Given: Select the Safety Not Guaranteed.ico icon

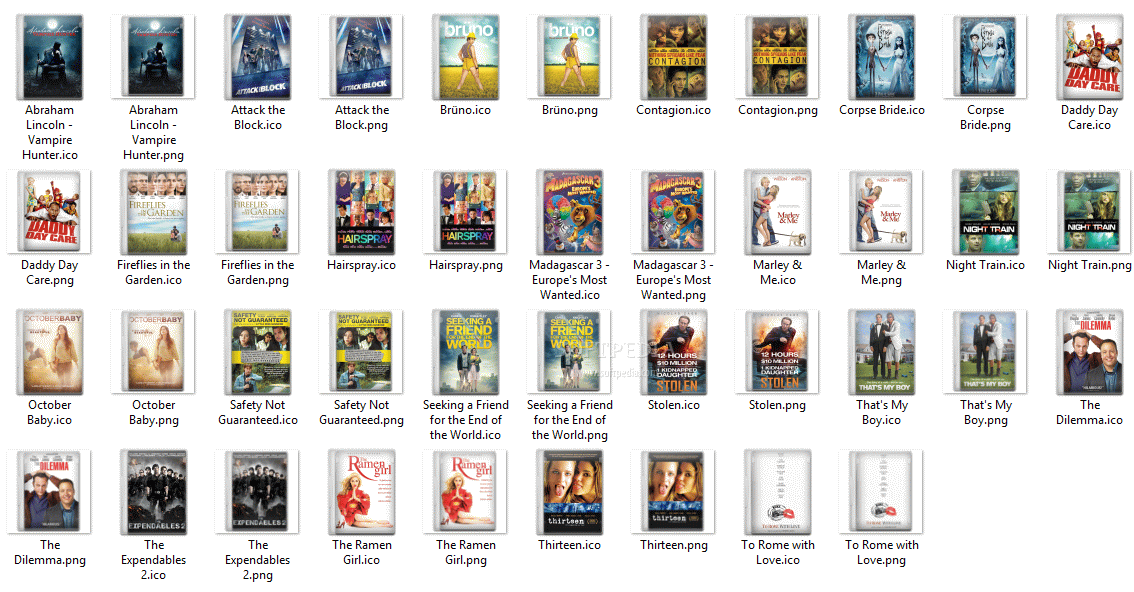Looking at the screenshot, I should [258, 352].
